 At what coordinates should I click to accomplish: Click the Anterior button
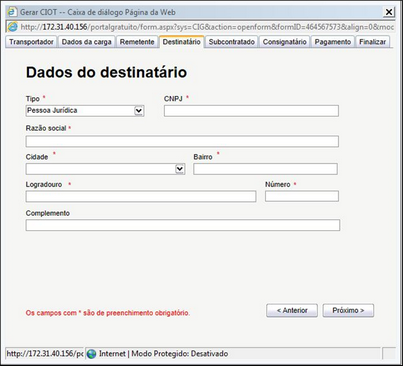pos(292,310)
